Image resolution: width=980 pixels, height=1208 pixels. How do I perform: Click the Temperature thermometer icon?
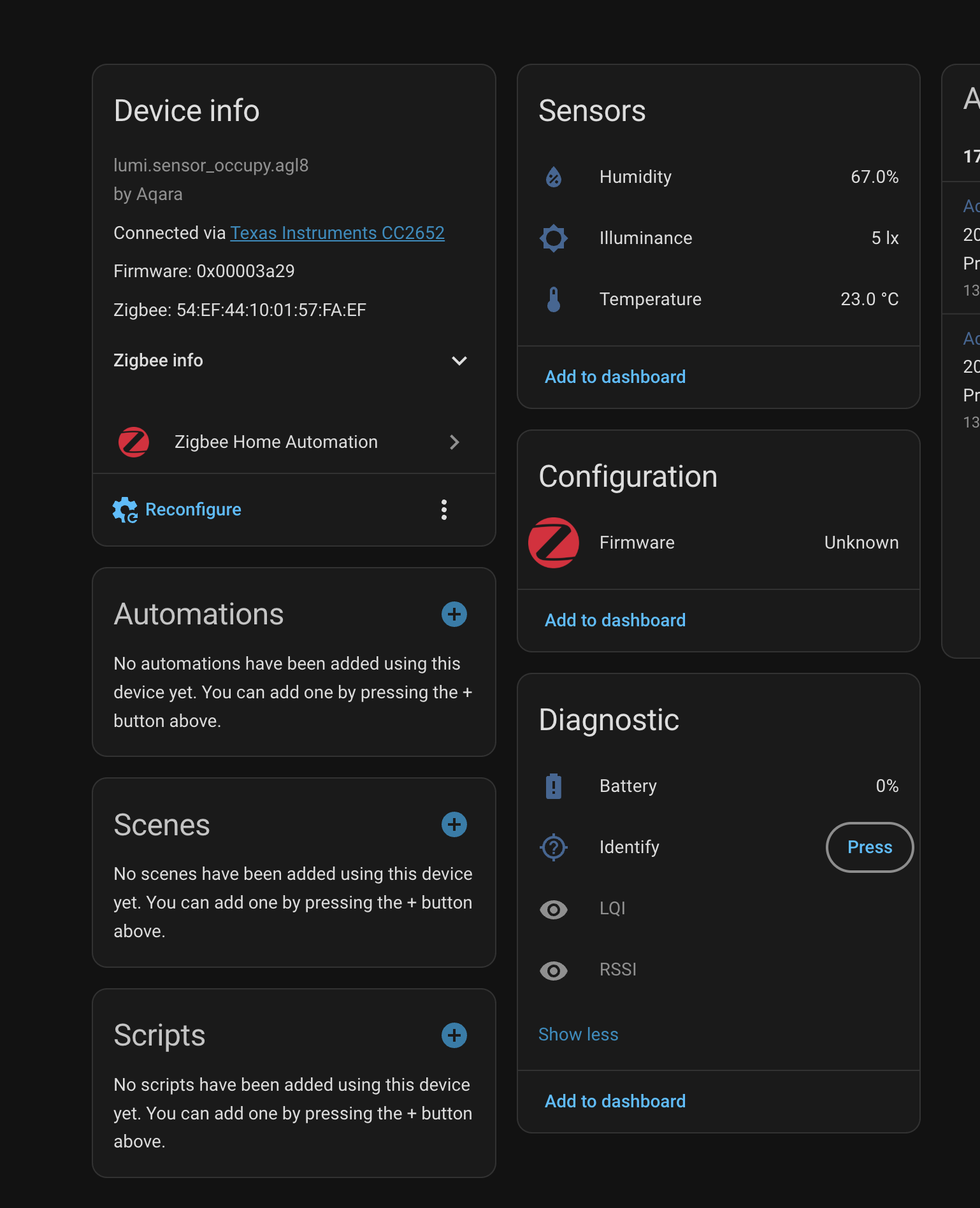pos(554,299)
